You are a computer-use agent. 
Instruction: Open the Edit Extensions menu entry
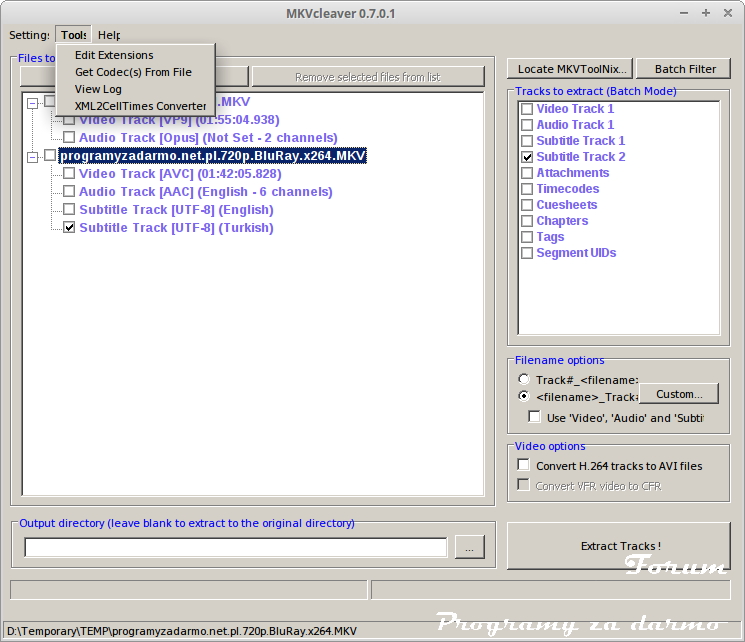click(x=114, y=55)
